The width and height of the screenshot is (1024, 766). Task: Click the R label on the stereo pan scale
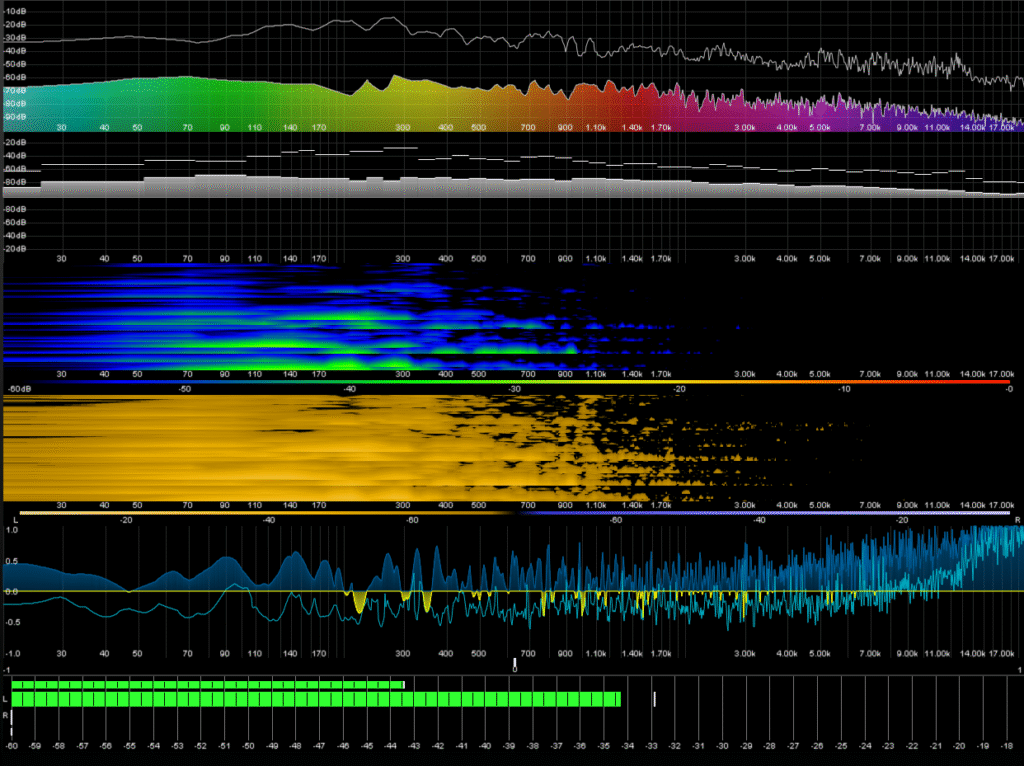coord(1017,520)
